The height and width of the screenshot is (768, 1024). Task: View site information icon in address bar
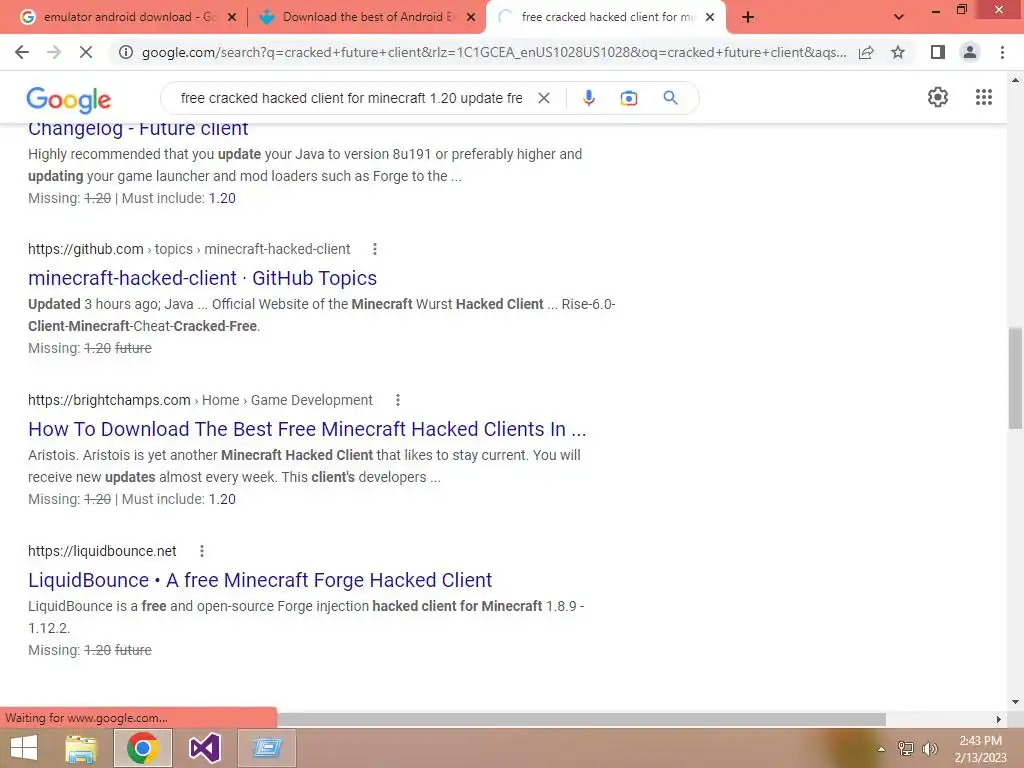(x=125, y=52)
